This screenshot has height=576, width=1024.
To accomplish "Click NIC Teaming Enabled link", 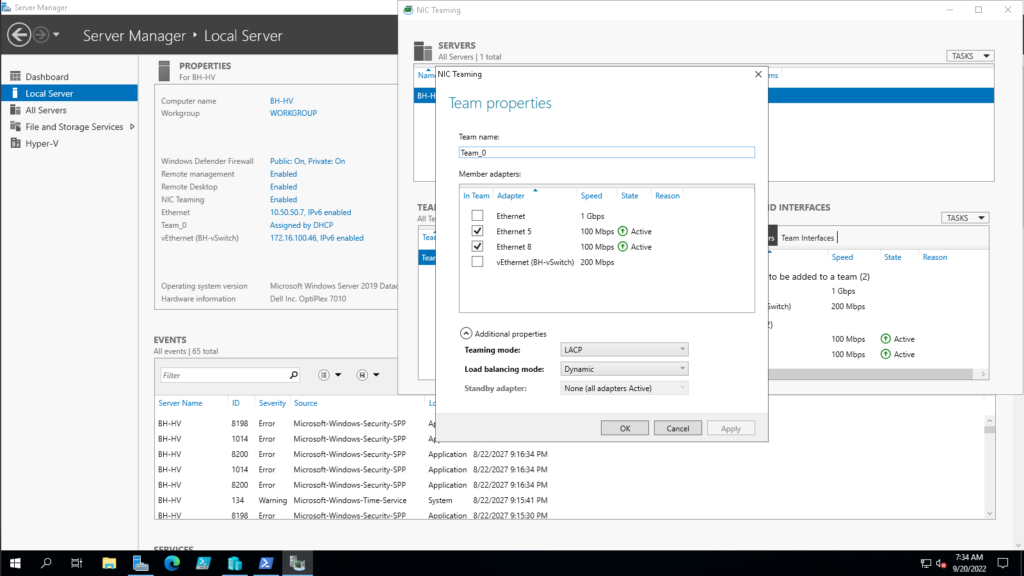I will click(283, 200).
